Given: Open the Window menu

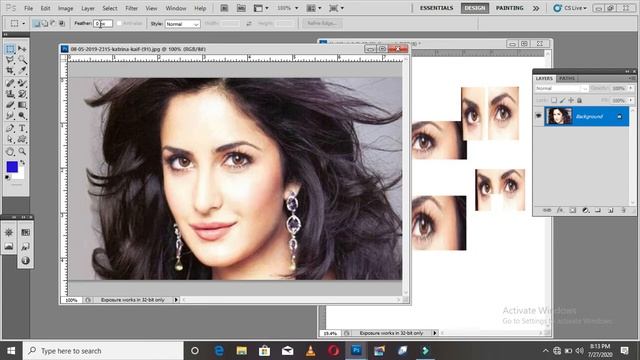Looking at the screenshot, I should 176,8.
